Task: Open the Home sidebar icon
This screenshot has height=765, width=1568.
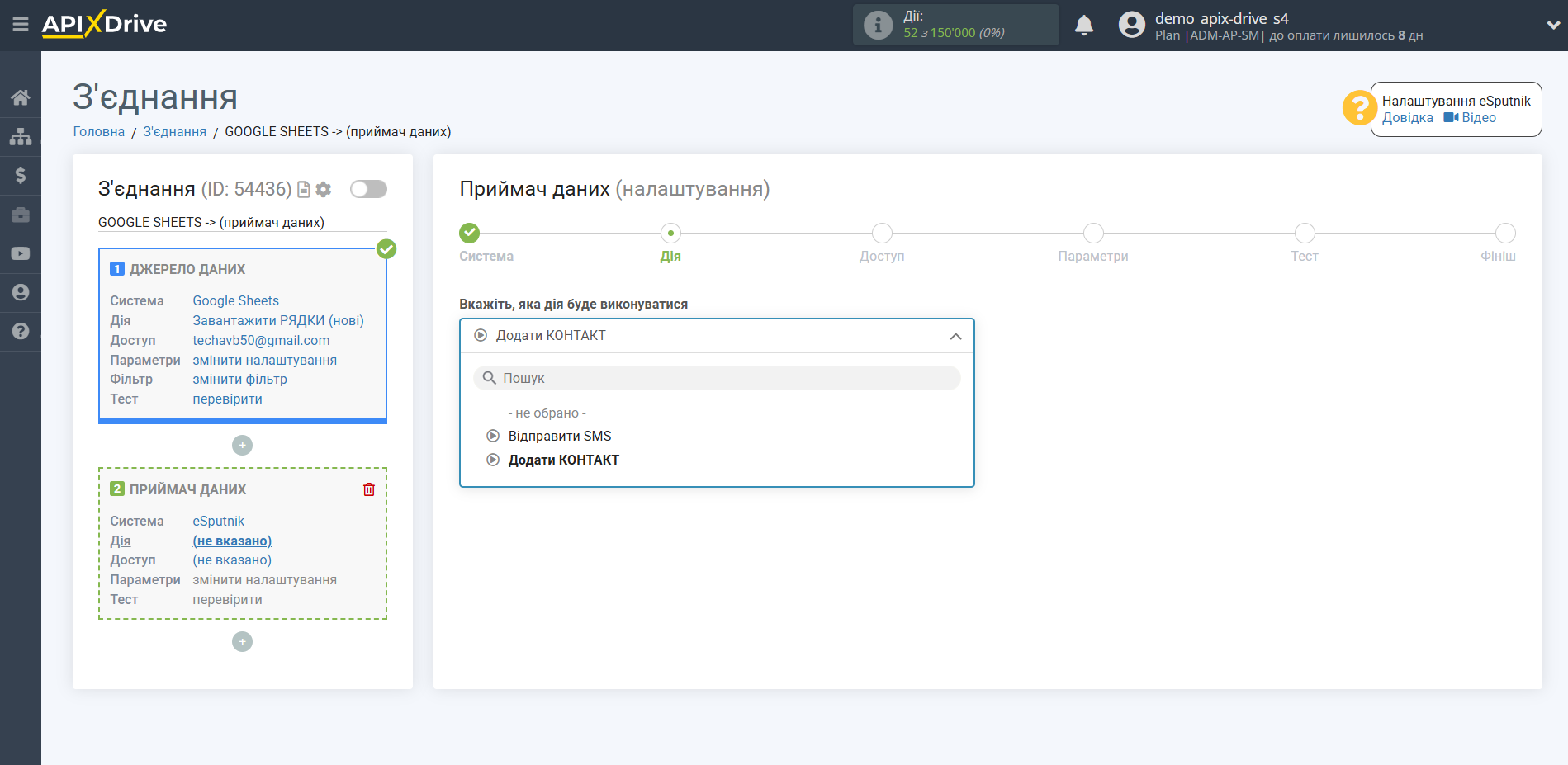Action: tap(21, 97)
